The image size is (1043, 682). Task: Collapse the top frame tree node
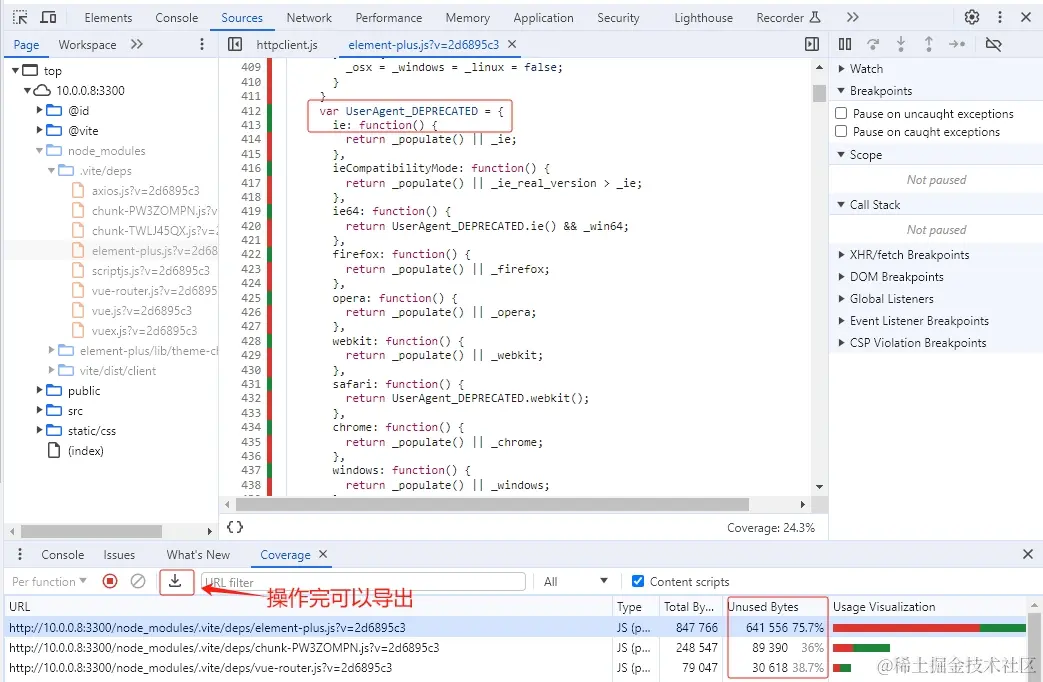pos(15,71)
